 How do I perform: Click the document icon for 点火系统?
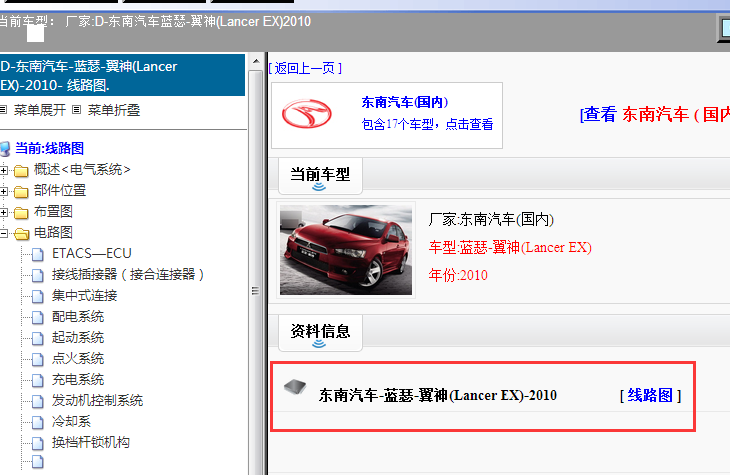[x=38, y=359]
